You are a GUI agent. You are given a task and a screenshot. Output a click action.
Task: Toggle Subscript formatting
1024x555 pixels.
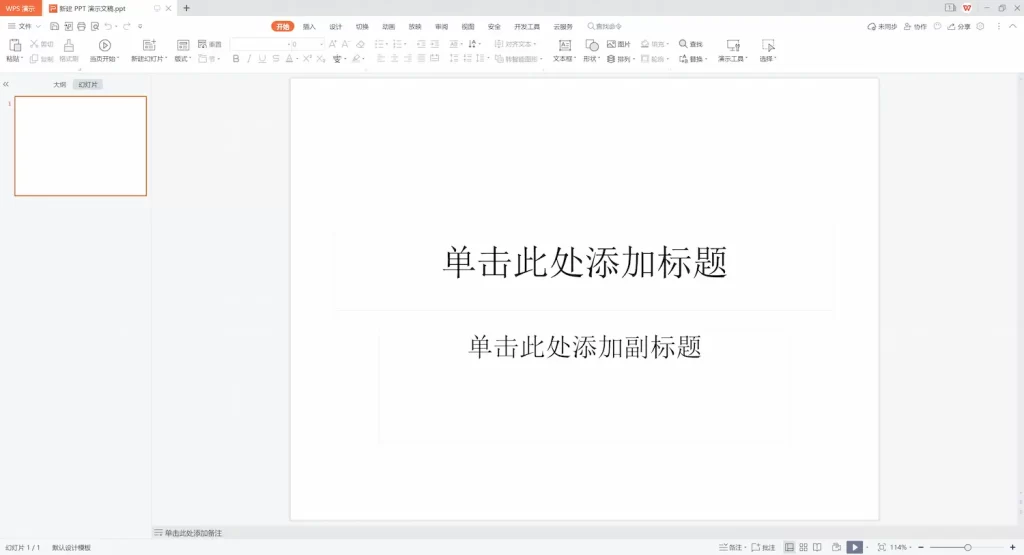point(320,59)
